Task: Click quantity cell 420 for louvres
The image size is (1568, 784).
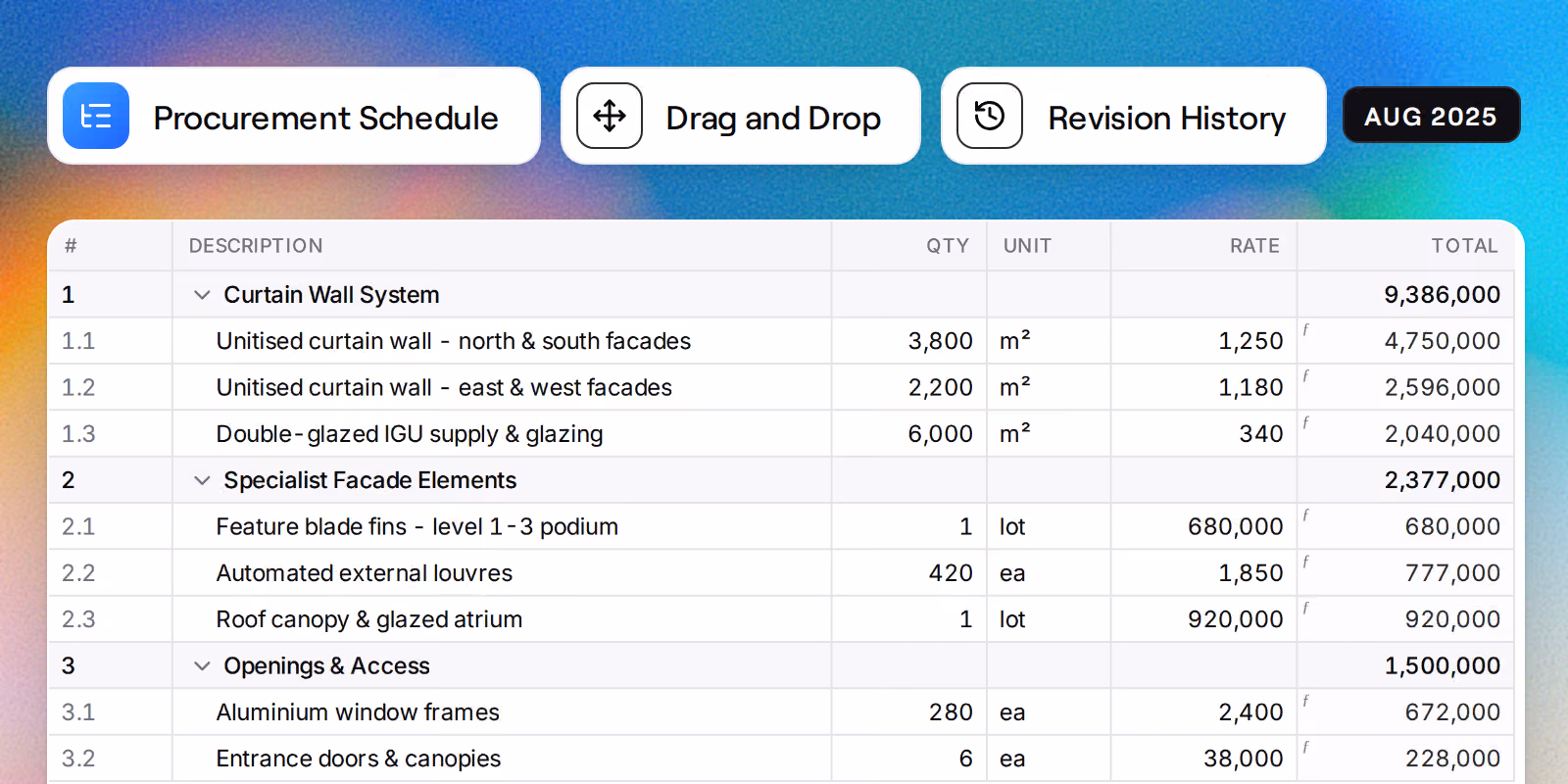Action: click(x=908, y=573)
